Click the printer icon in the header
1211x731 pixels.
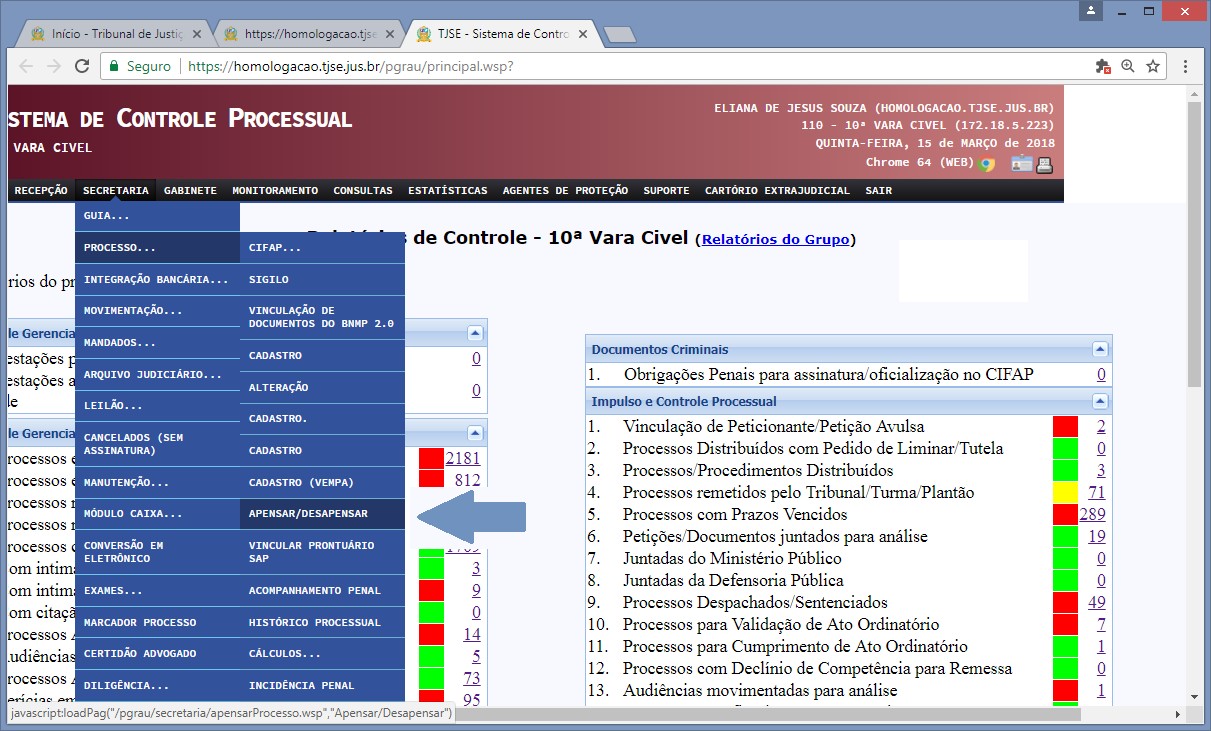coord(1044,165)
